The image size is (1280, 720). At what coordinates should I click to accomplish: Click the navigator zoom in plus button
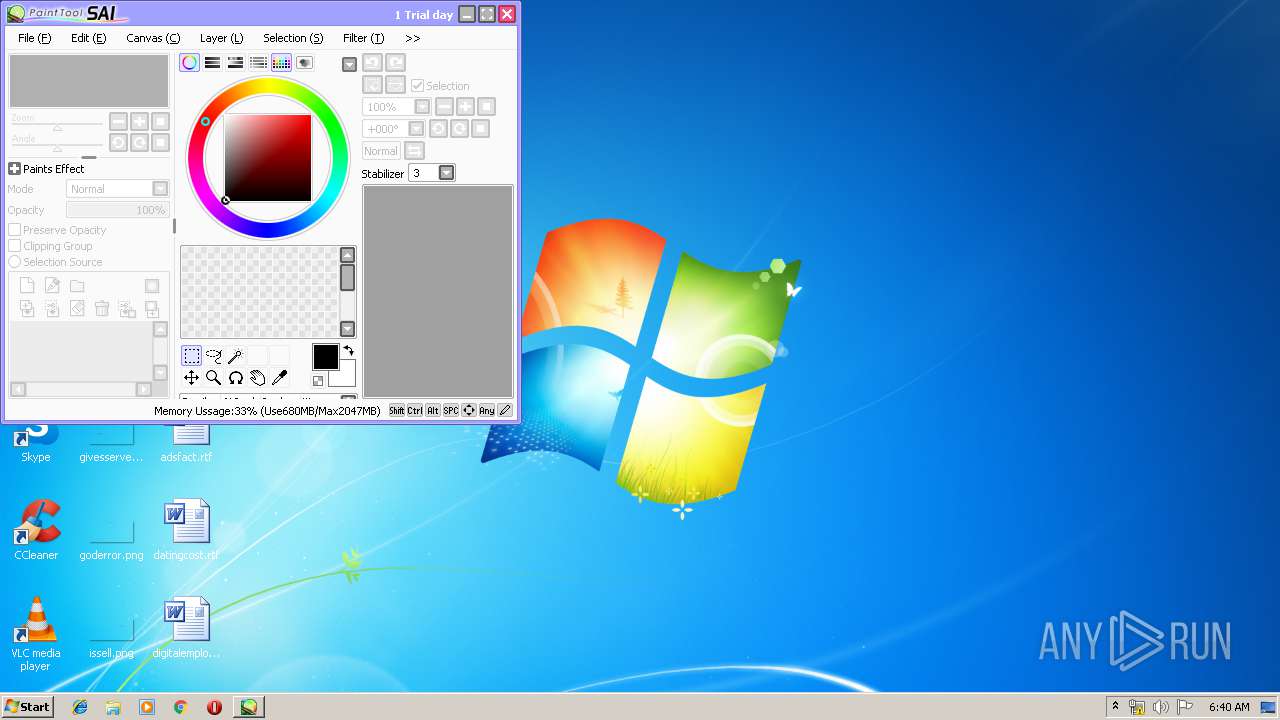tap(139, 121)
